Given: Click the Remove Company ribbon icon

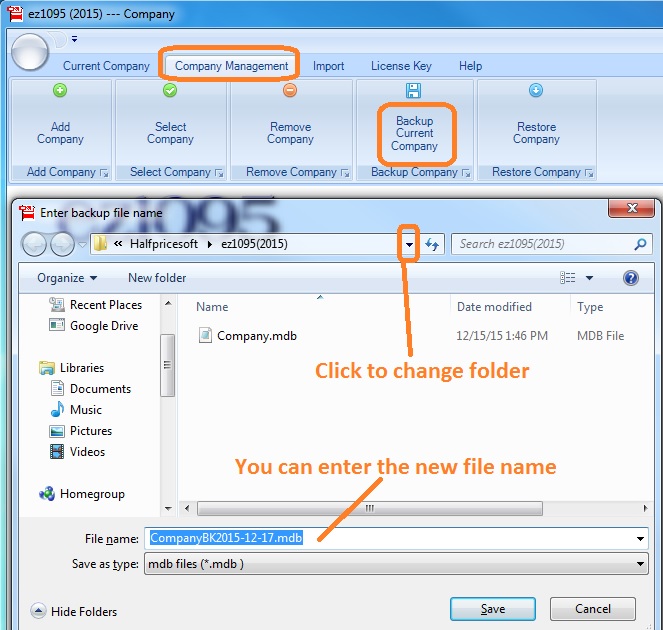Looking at the screenshot, I should coord(290,91).
